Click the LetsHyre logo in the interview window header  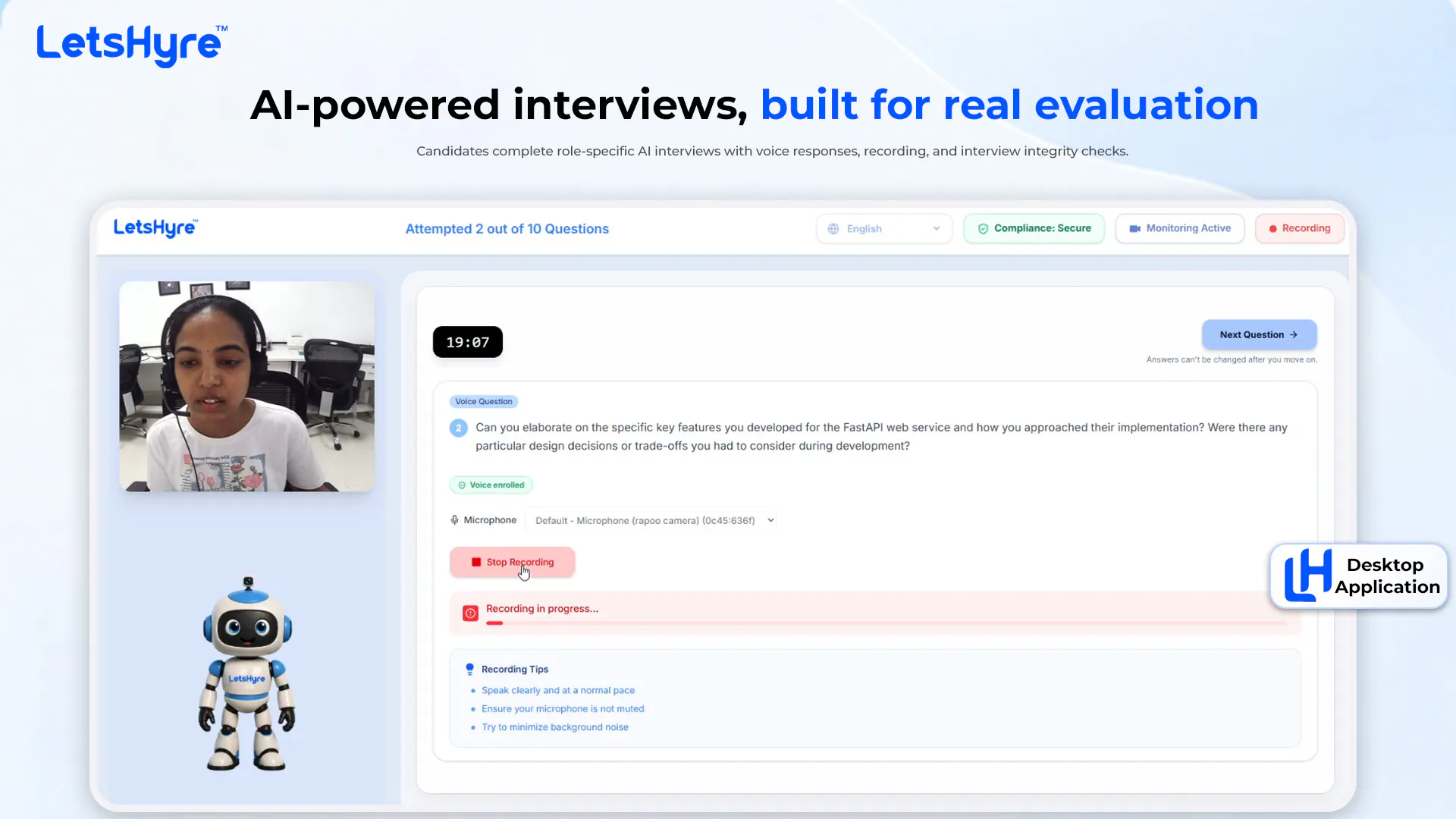[x=155, y=228]
